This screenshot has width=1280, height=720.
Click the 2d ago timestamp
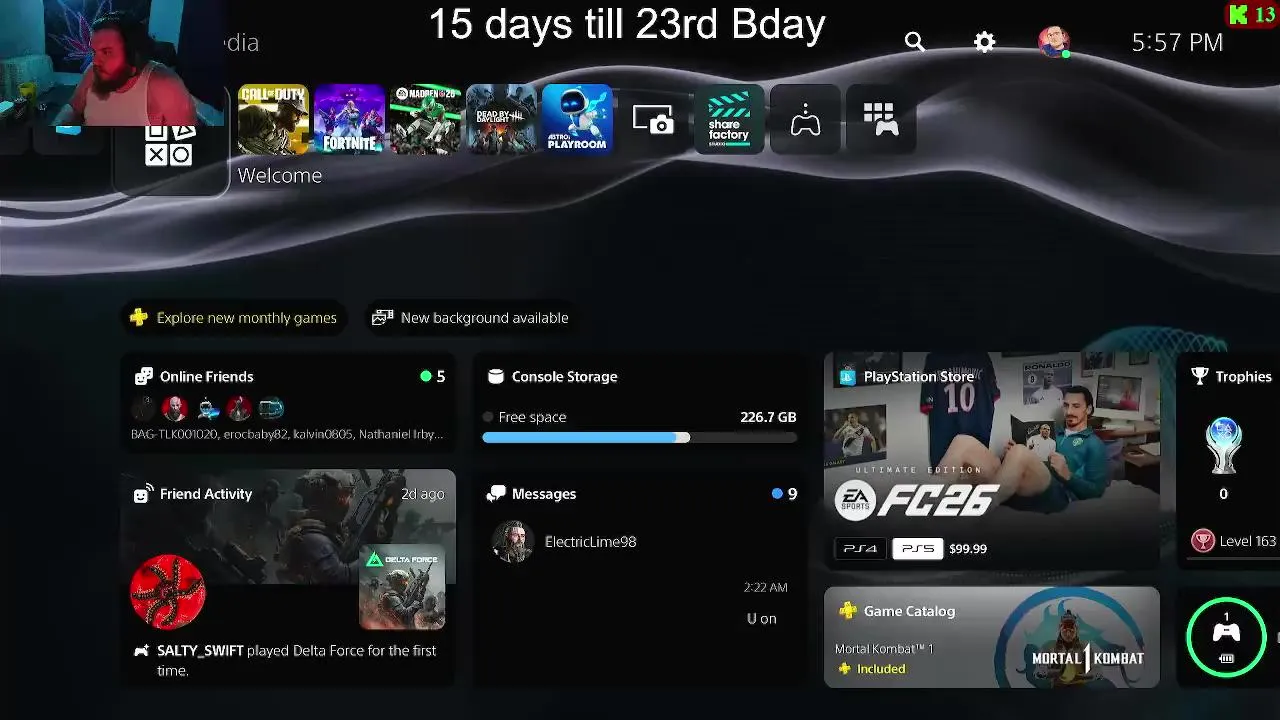coord(423,494)
